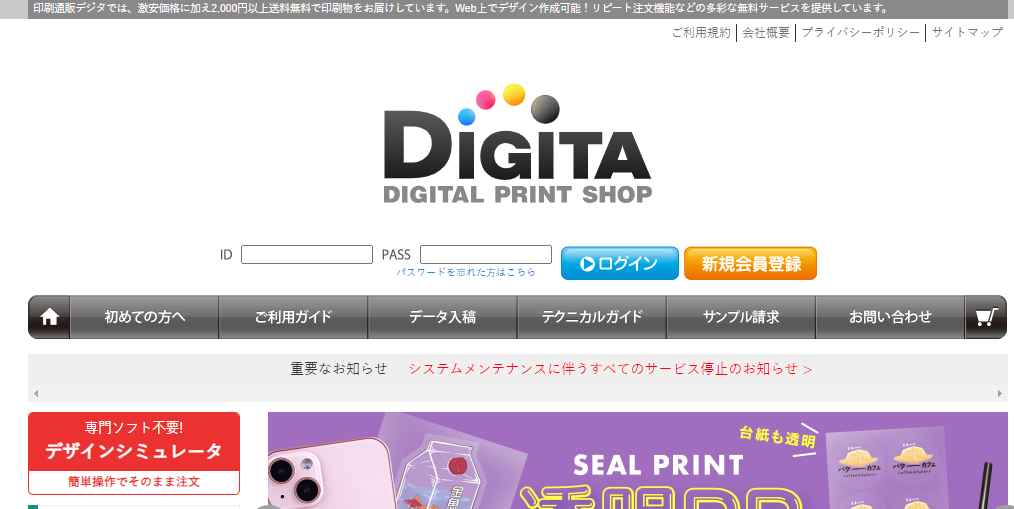Open テクニカルガイド from navigation bar

tap(592, 317)
